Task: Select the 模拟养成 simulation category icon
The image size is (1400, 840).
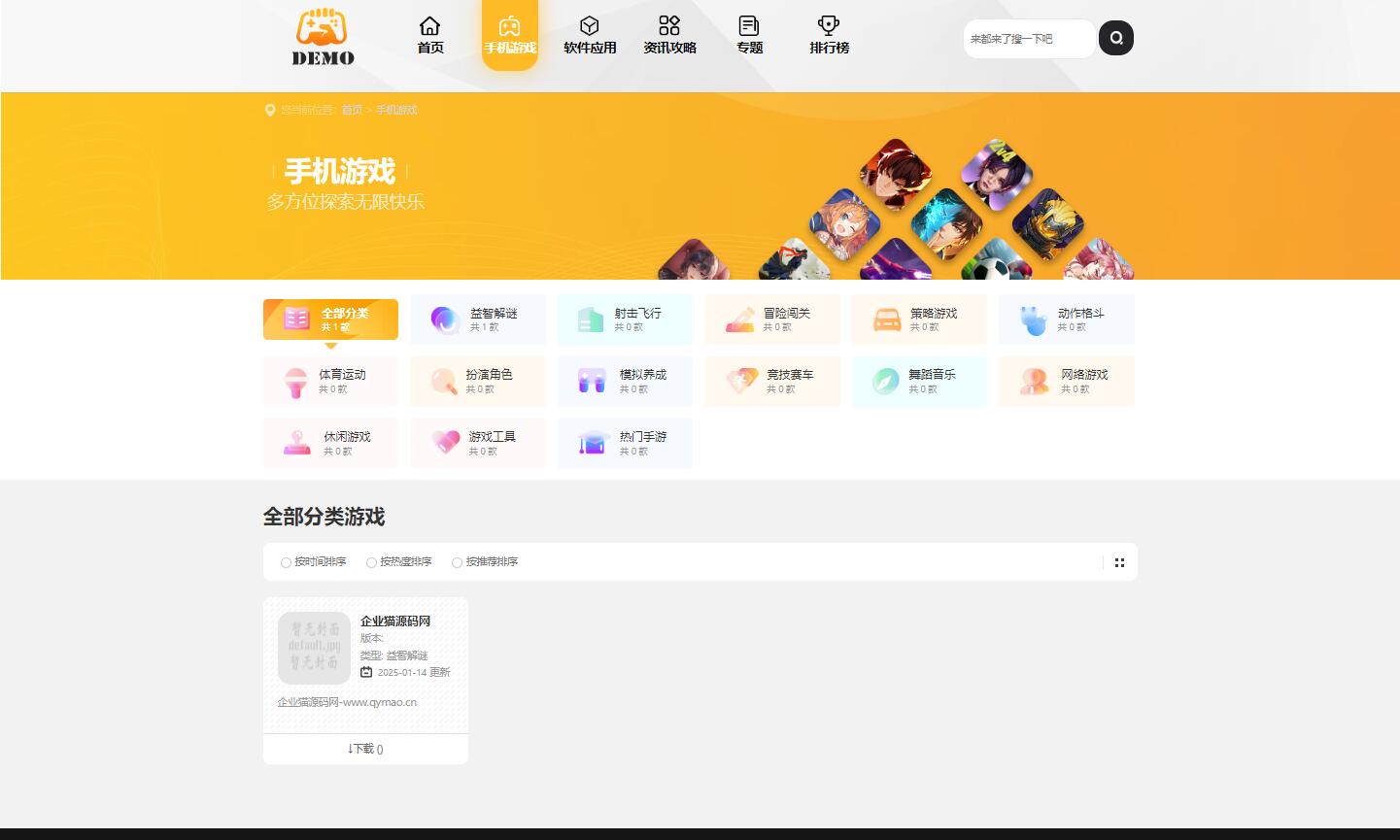Action: pos(592,381)
